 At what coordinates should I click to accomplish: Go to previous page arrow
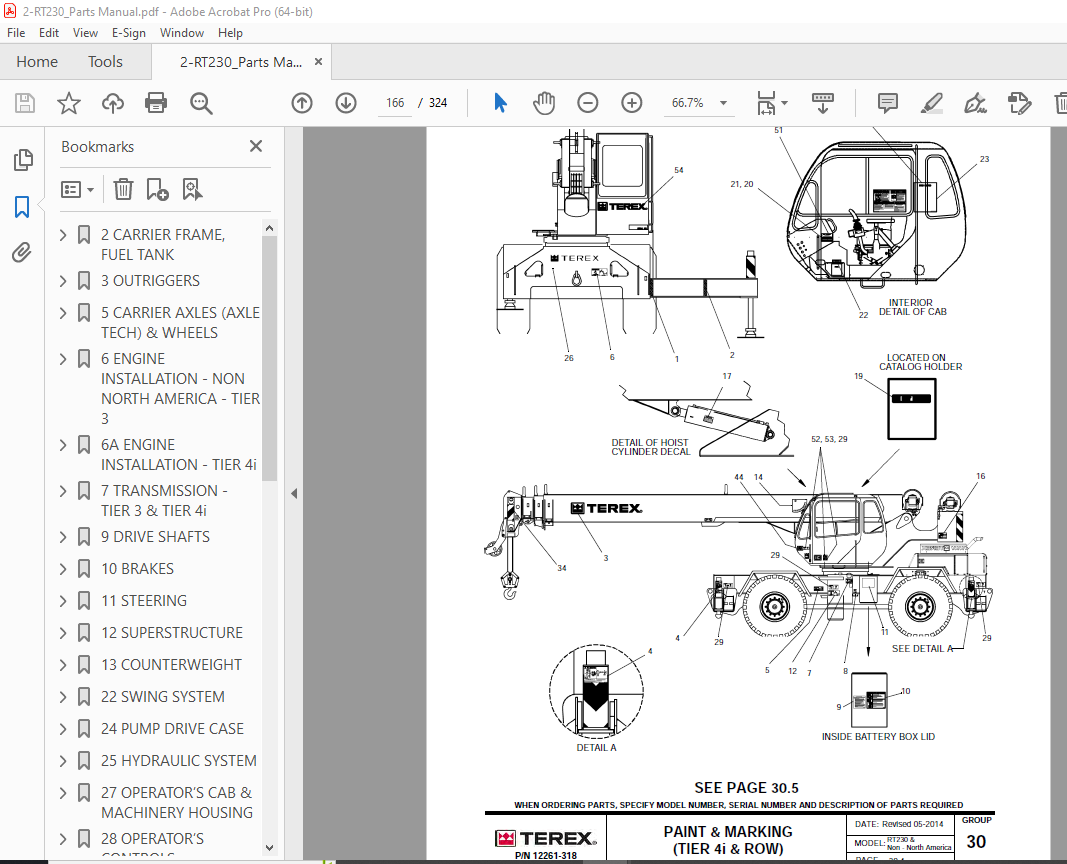click(302, 103)
